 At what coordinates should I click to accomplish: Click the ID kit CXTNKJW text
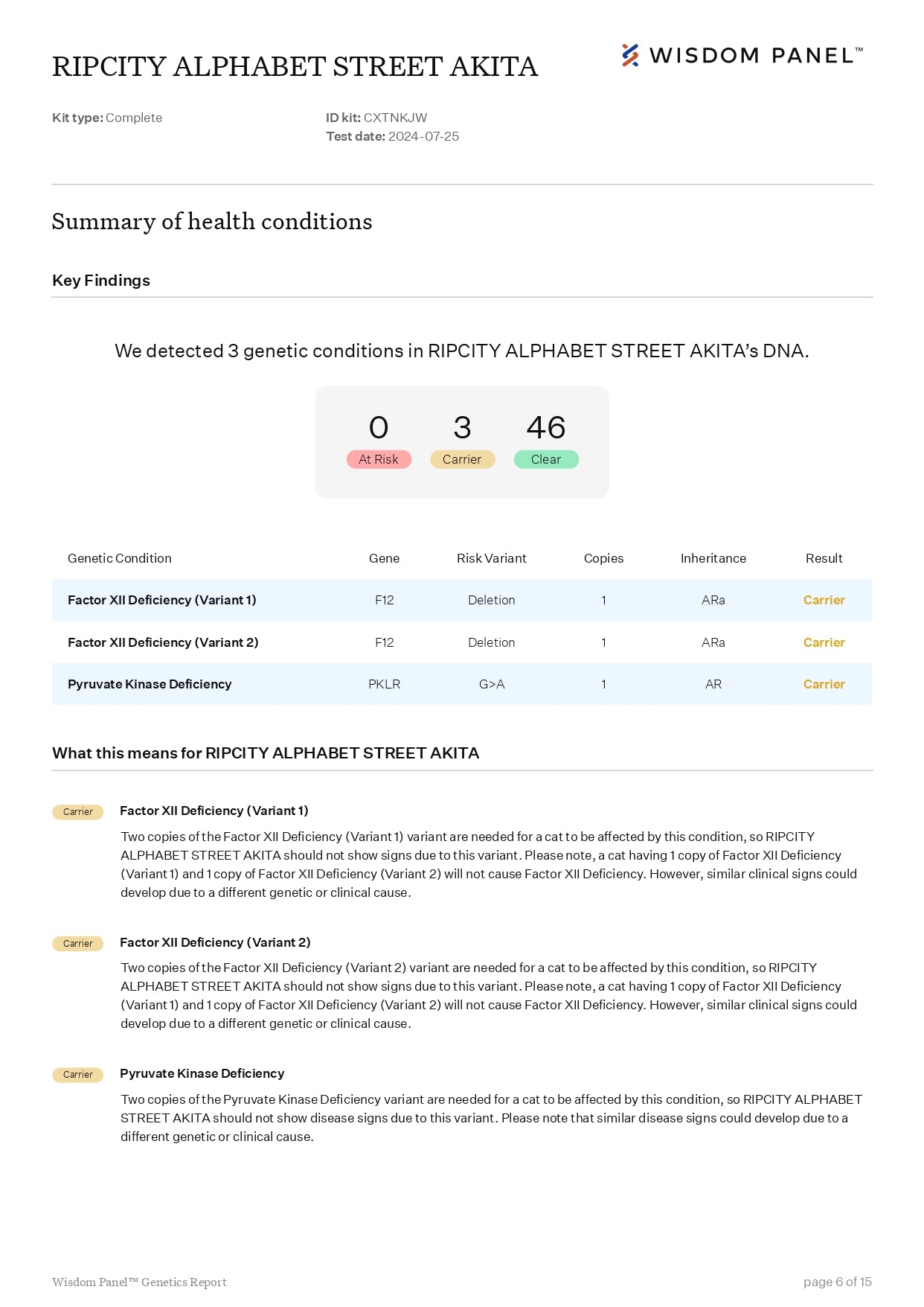(x=376, y=118)
